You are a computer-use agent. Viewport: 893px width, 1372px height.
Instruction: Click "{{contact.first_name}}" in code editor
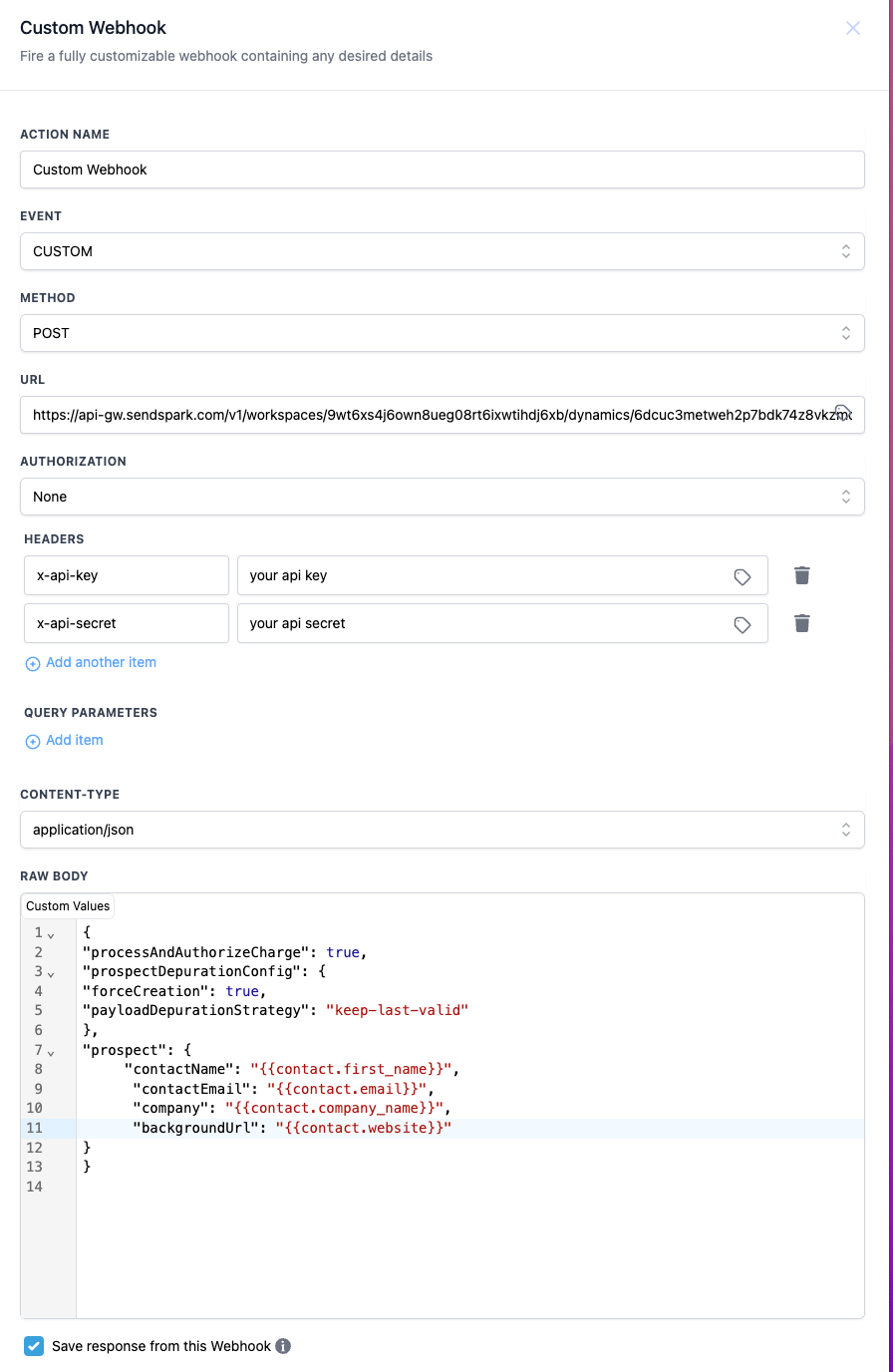(x=351, y=1069)
